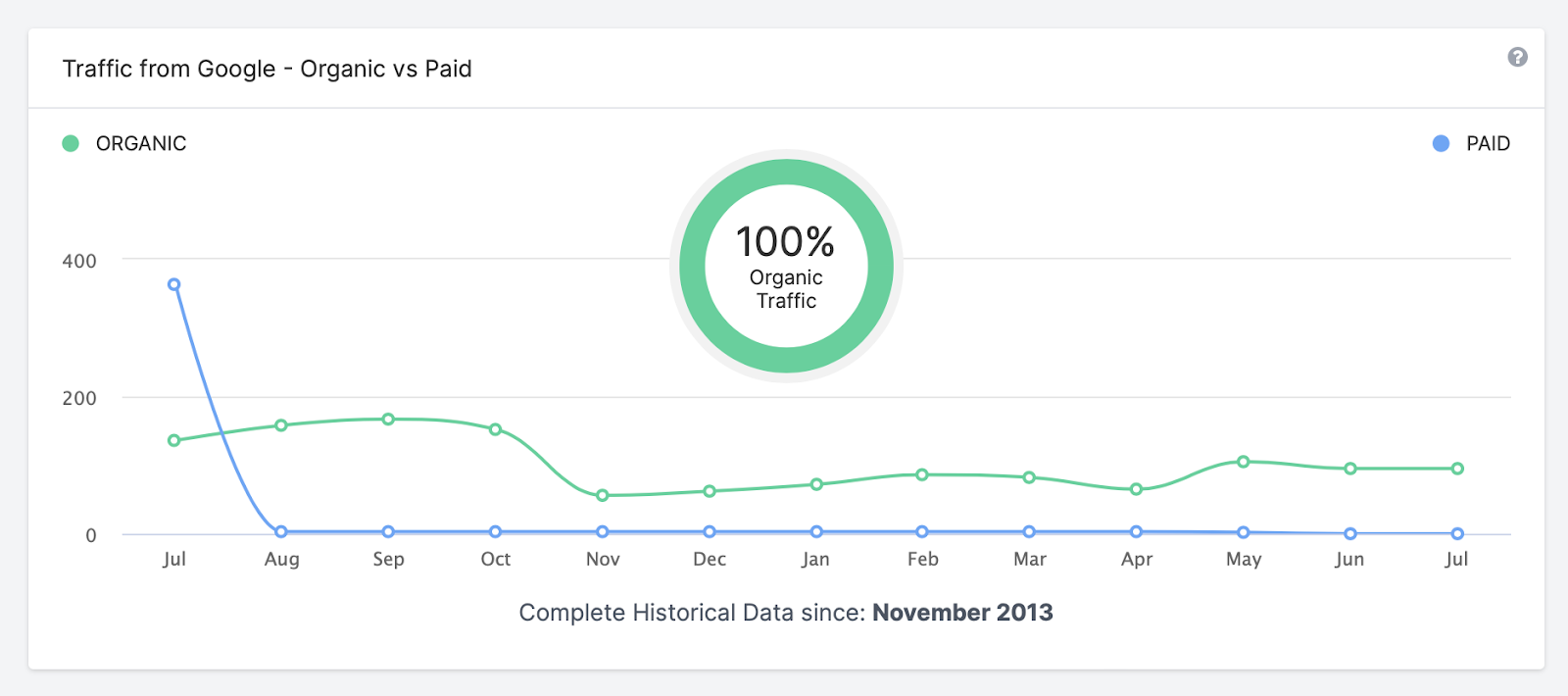Click the Traffic from Google panel title

[x=268, y=70]
